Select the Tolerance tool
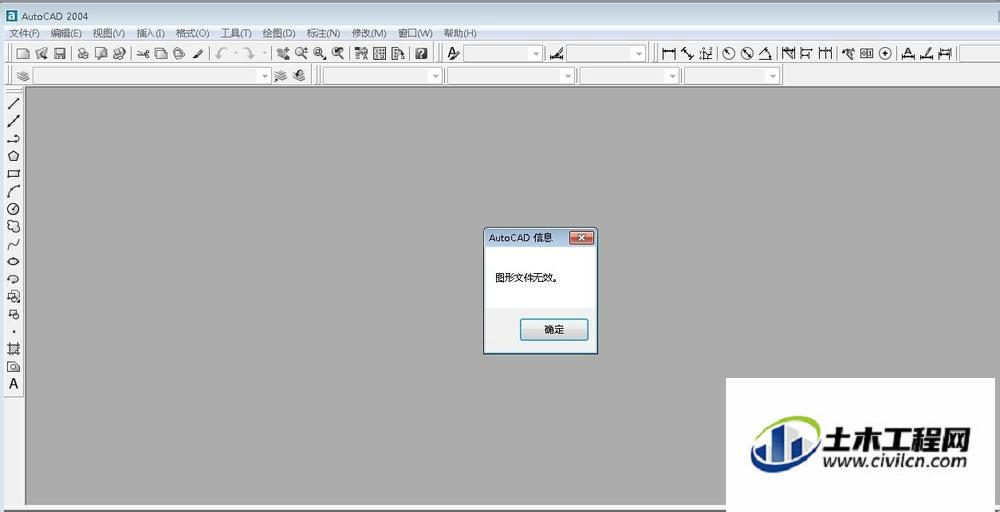Screen dimensions: 1000x512 coord(866,54)
